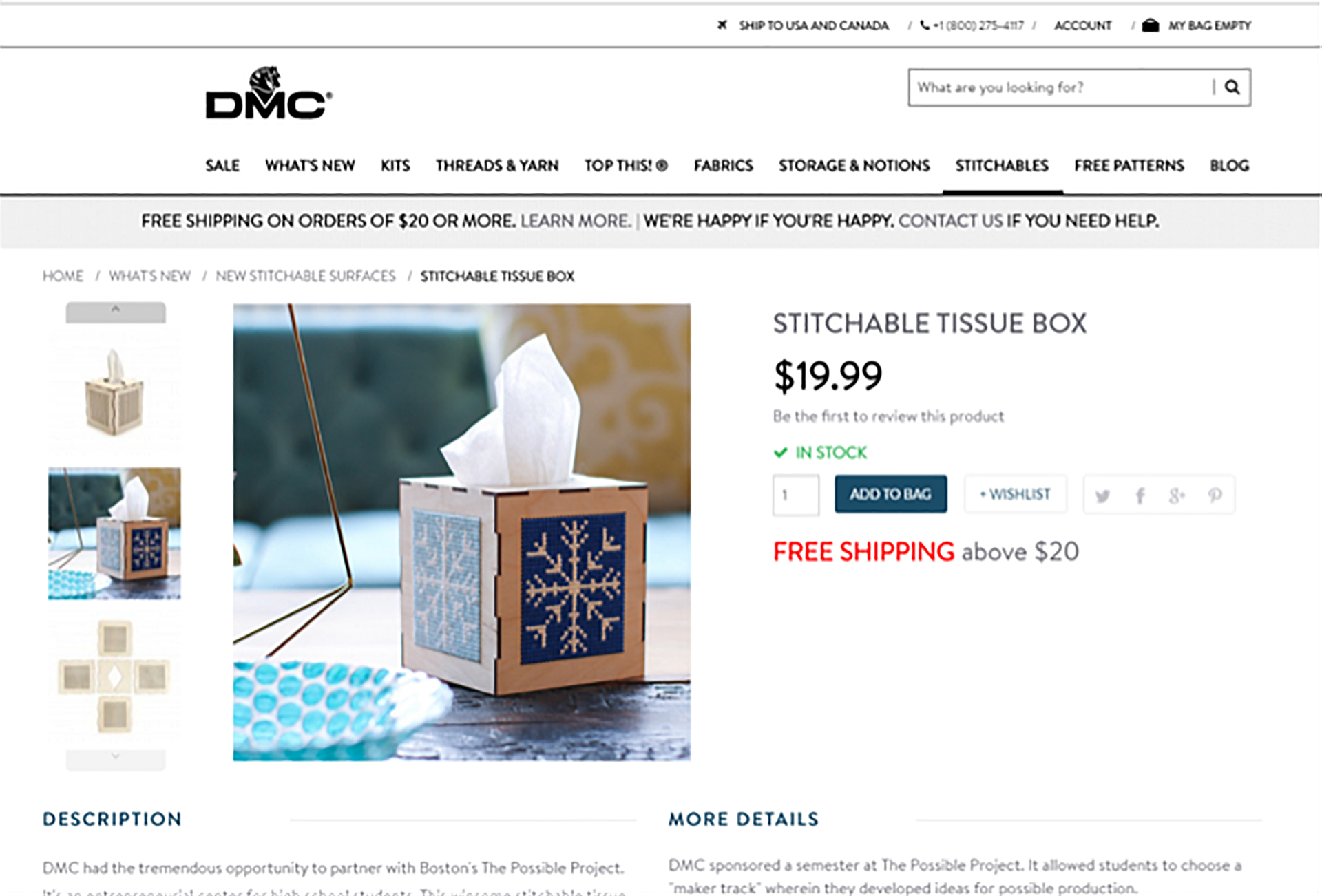Add product to Wishlist
The width and height of the screenshot is (1322, 896).
(1016, 494)
